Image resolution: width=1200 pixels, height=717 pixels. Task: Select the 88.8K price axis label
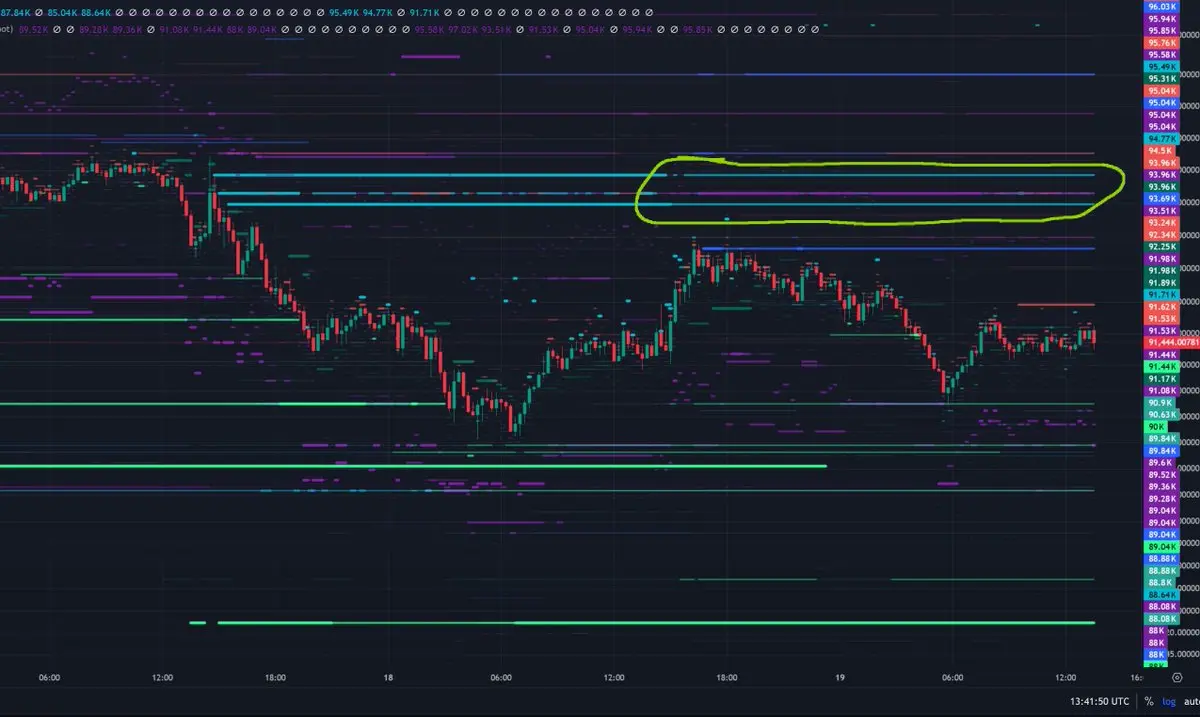click(x=1161, y=583)
